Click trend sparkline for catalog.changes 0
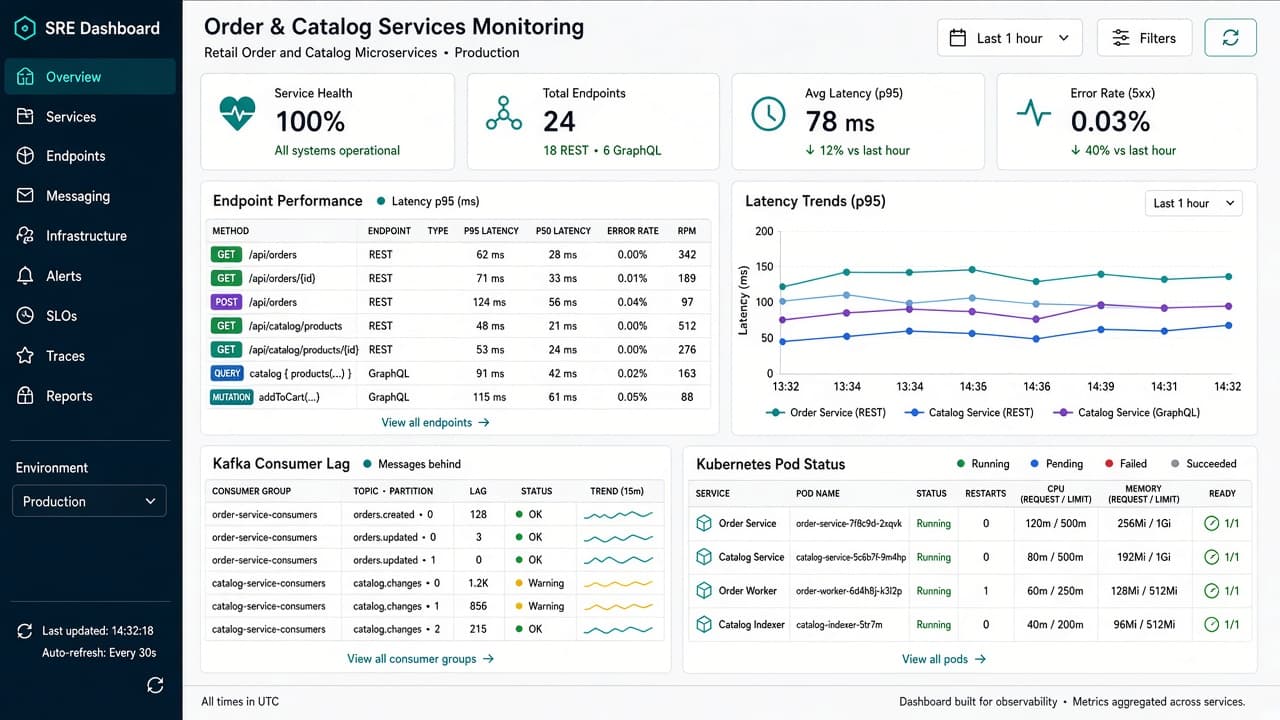1280x720 pixels. (x=618, y=583)
